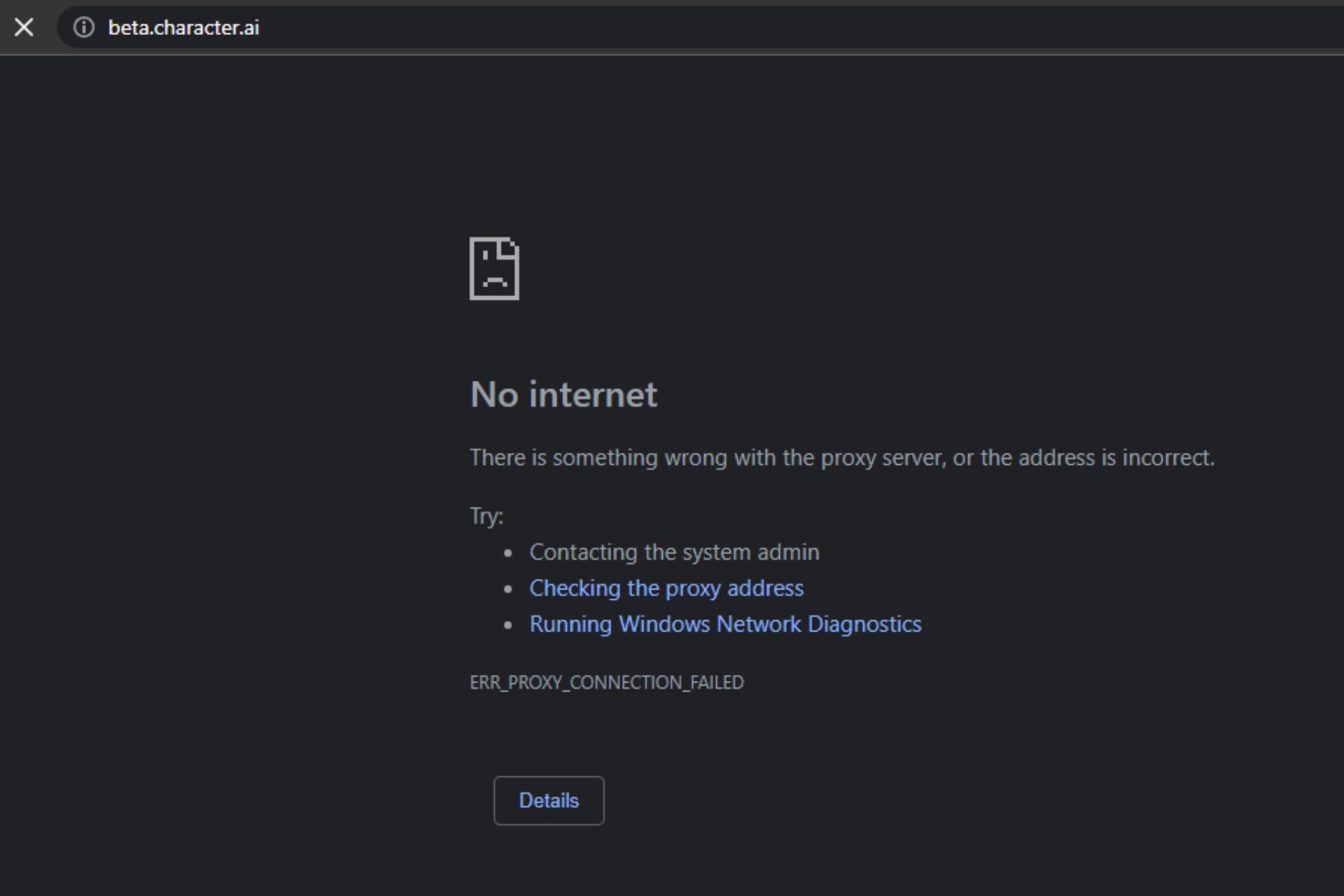The width and height of the screenshot is (1344, 896).
Task: Click bullet beside Checking the proxy address
Action: (508, 589)
